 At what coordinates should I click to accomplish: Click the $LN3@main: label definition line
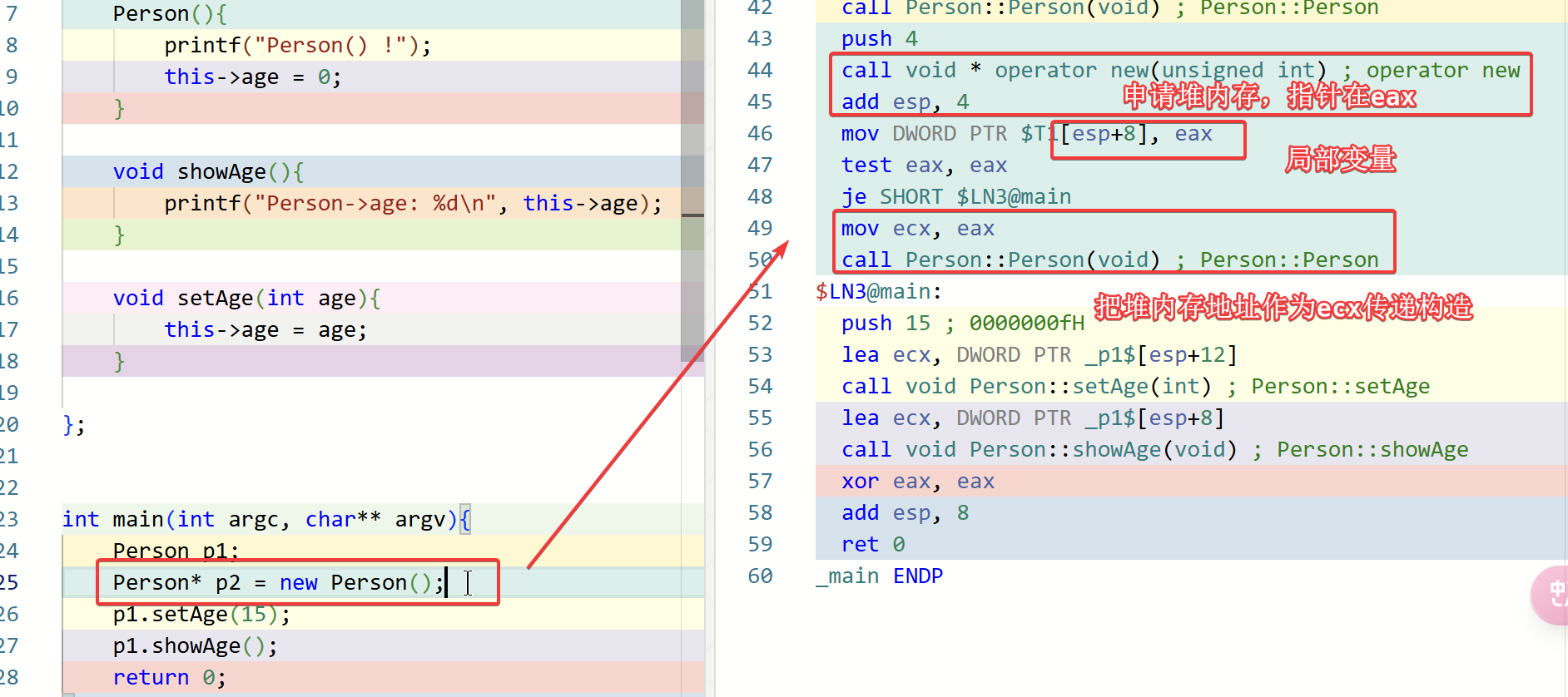pos(878,292)
